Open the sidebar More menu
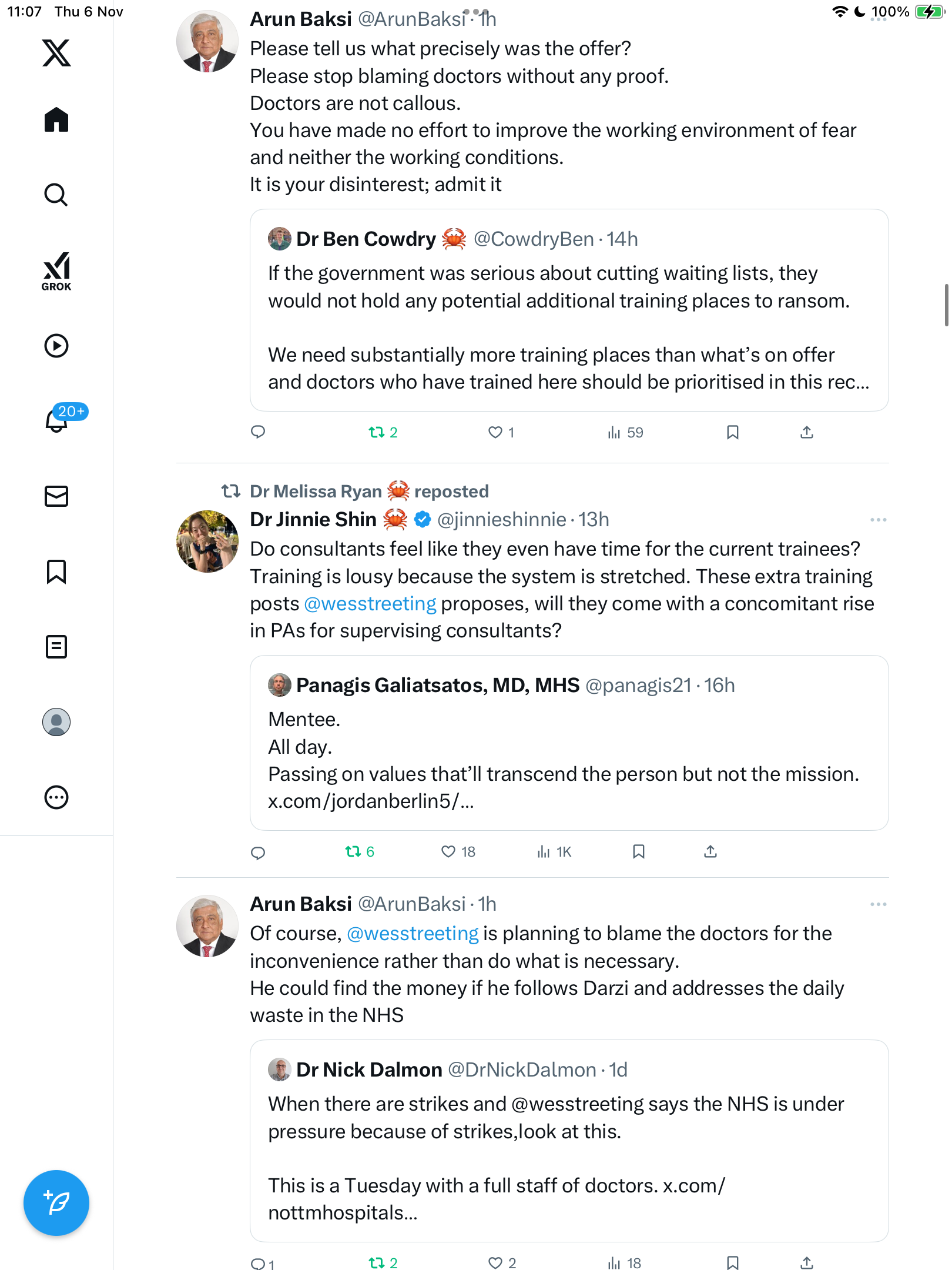The height and width of the screenshot is (1270, 952). (56, 797)
